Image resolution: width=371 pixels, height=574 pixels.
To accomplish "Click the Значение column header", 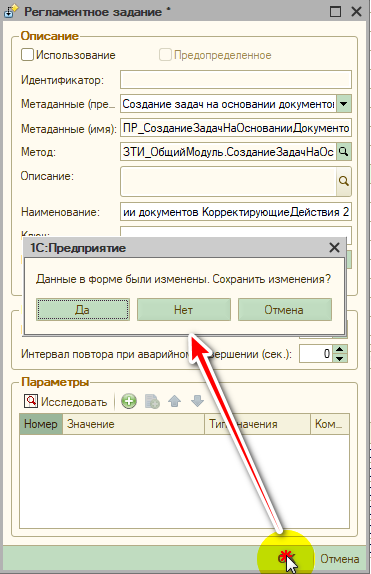I will tap(133, 424).
